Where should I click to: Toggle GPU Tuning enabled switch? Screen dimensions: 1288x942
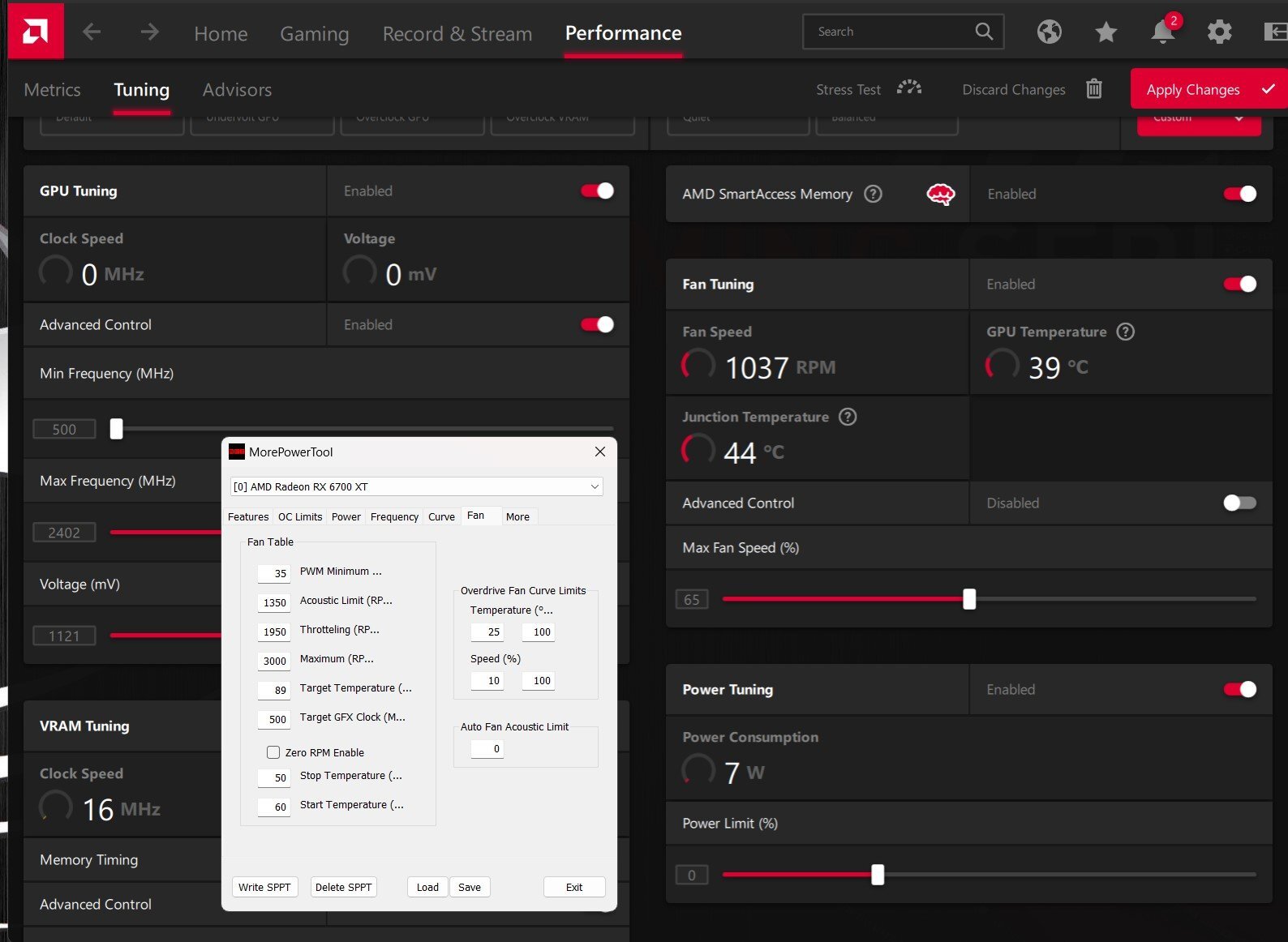tap(597, 191)
